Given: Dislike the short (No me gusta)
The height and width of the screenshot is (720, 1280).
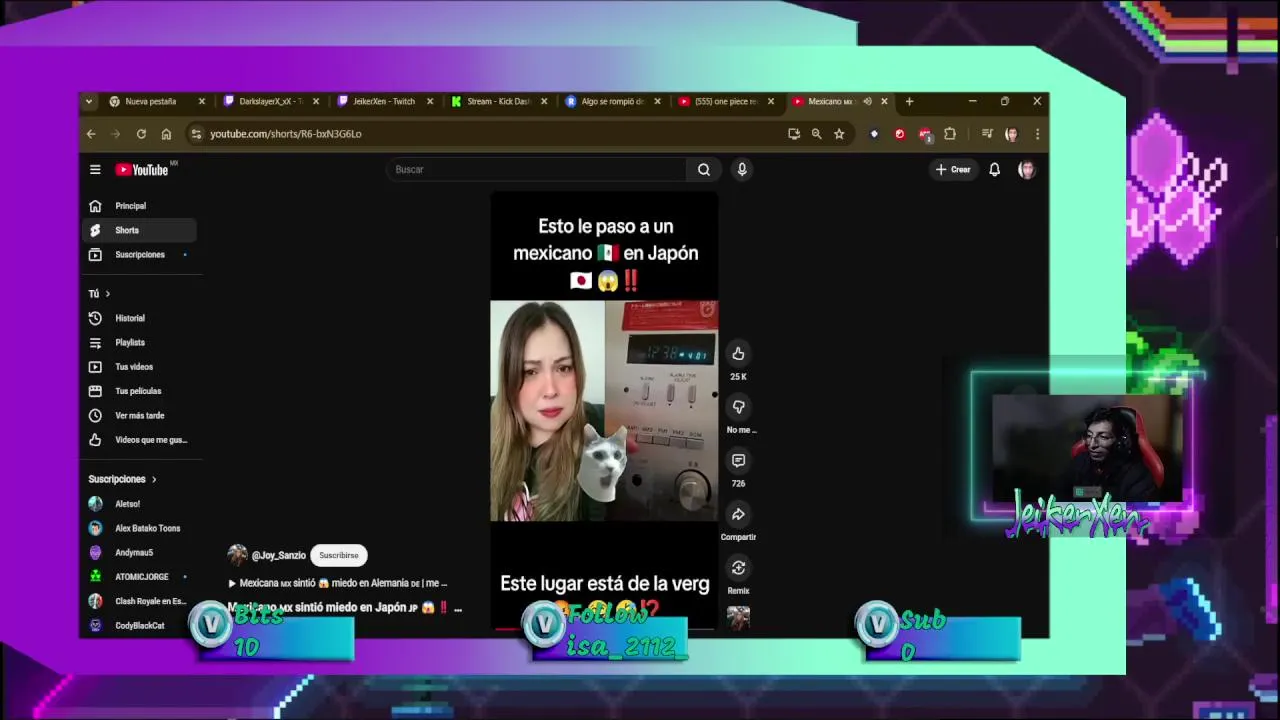Looking at the screenshot, I should click(738, 407).
